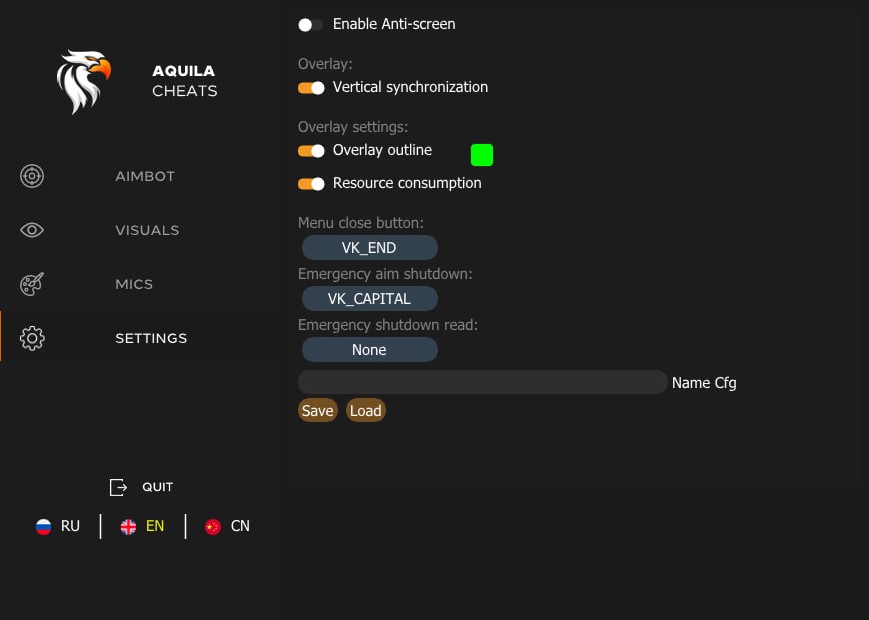
Task: Select the Aimbot crosshair icon
Action: coord(31,176)
